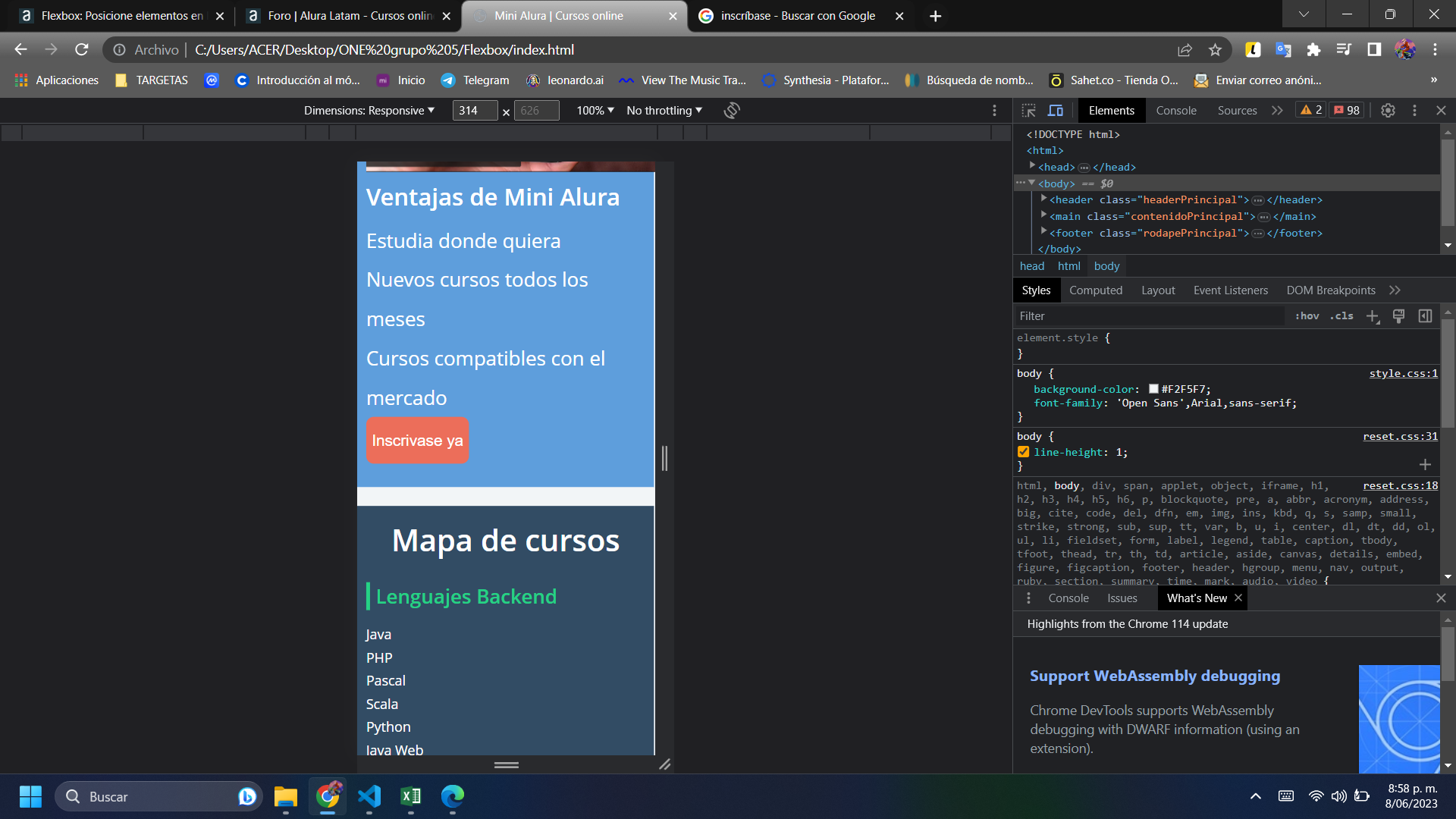Show more DevTools tabs chevron
Image resolution: width=1456 pixels, height=819 pixels.
[1277, 111]
